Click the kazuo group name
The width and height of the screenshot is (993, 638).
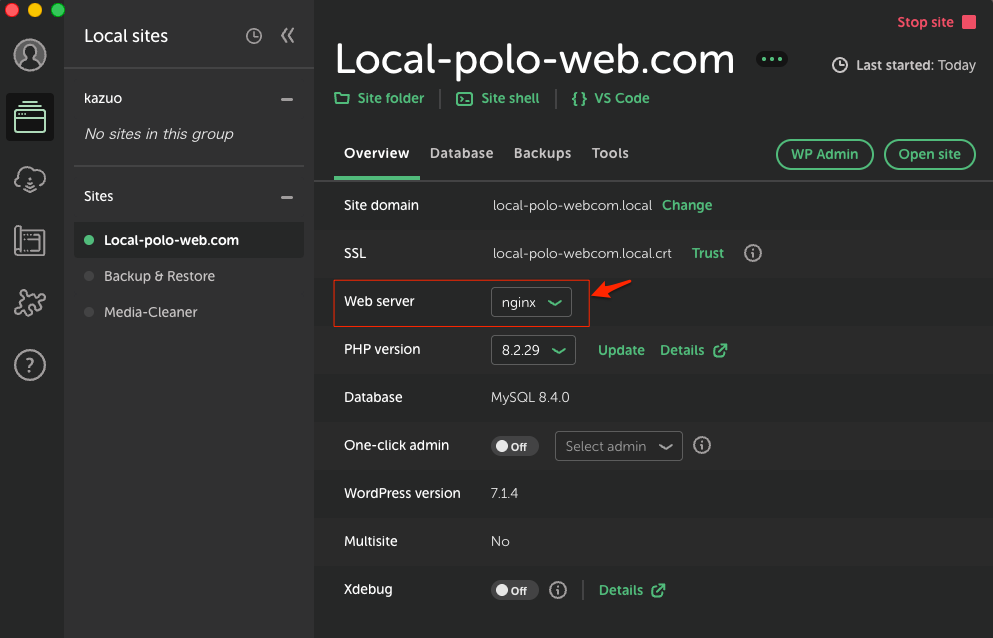click(103, 98)
